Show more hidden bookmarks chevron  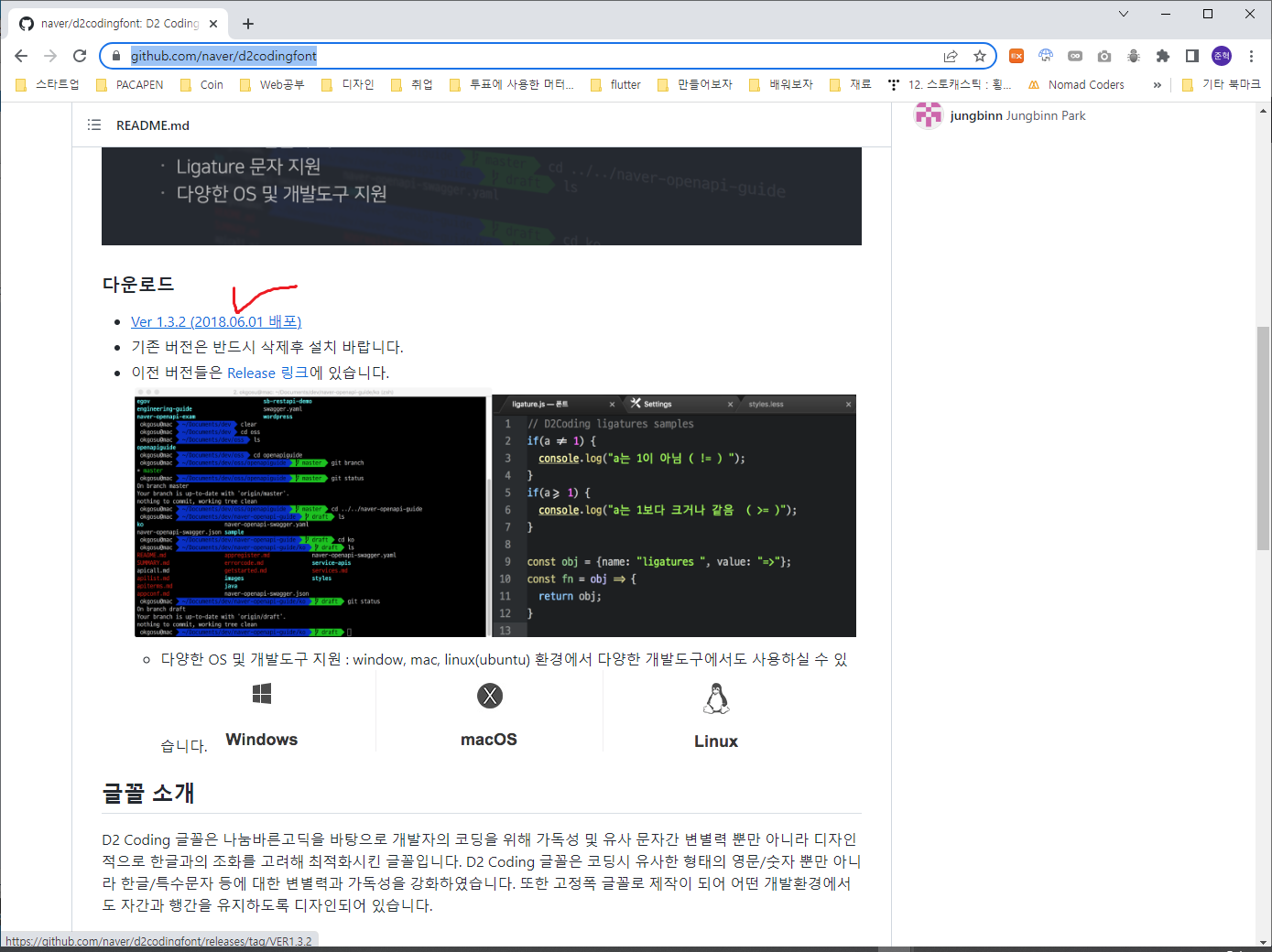[1158, 84]
